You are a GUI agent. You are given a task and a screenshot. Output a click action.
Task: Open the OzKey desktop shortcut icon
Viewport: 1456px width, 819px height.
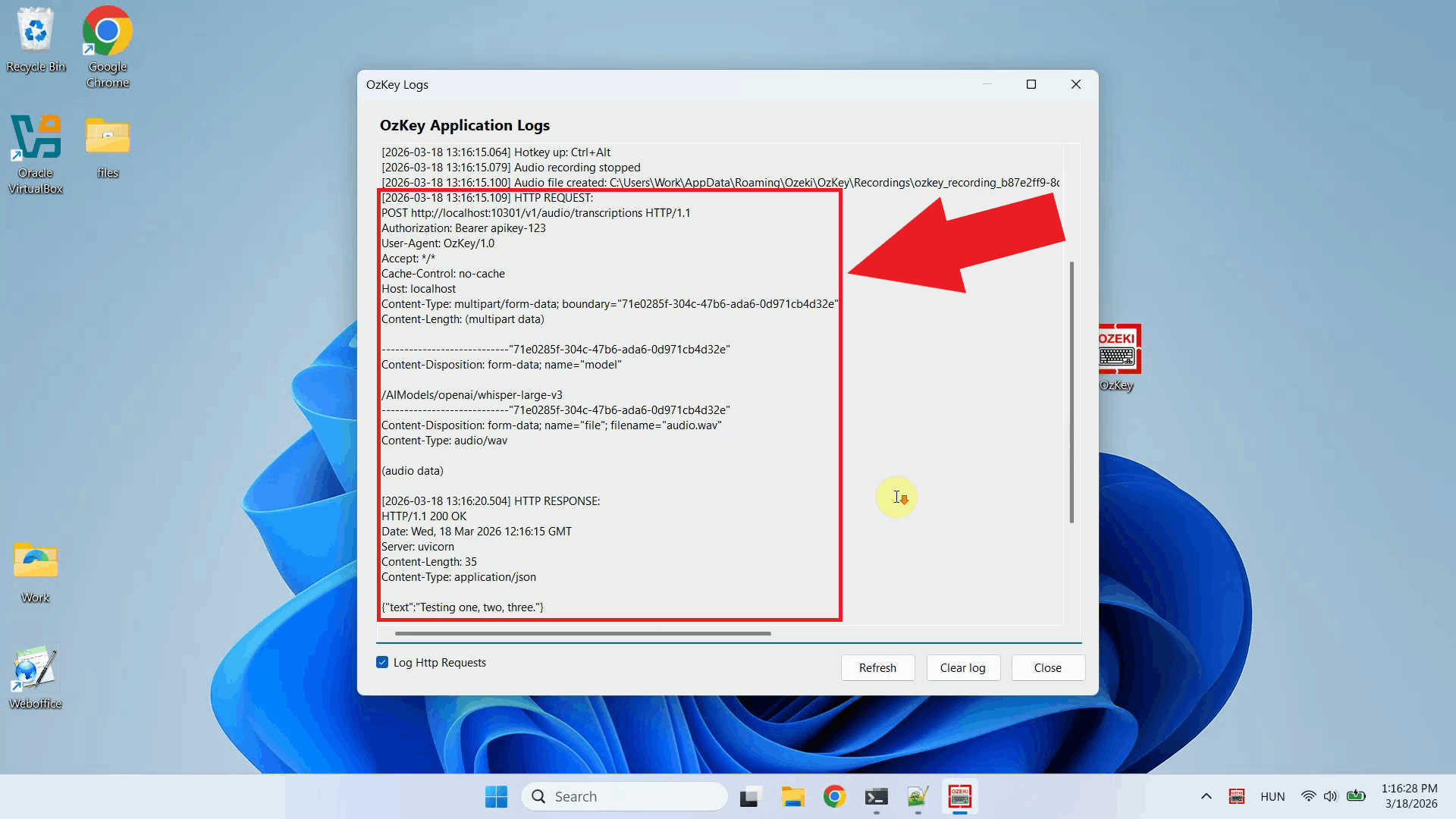pyautogui.click(x=1119, y=350)
